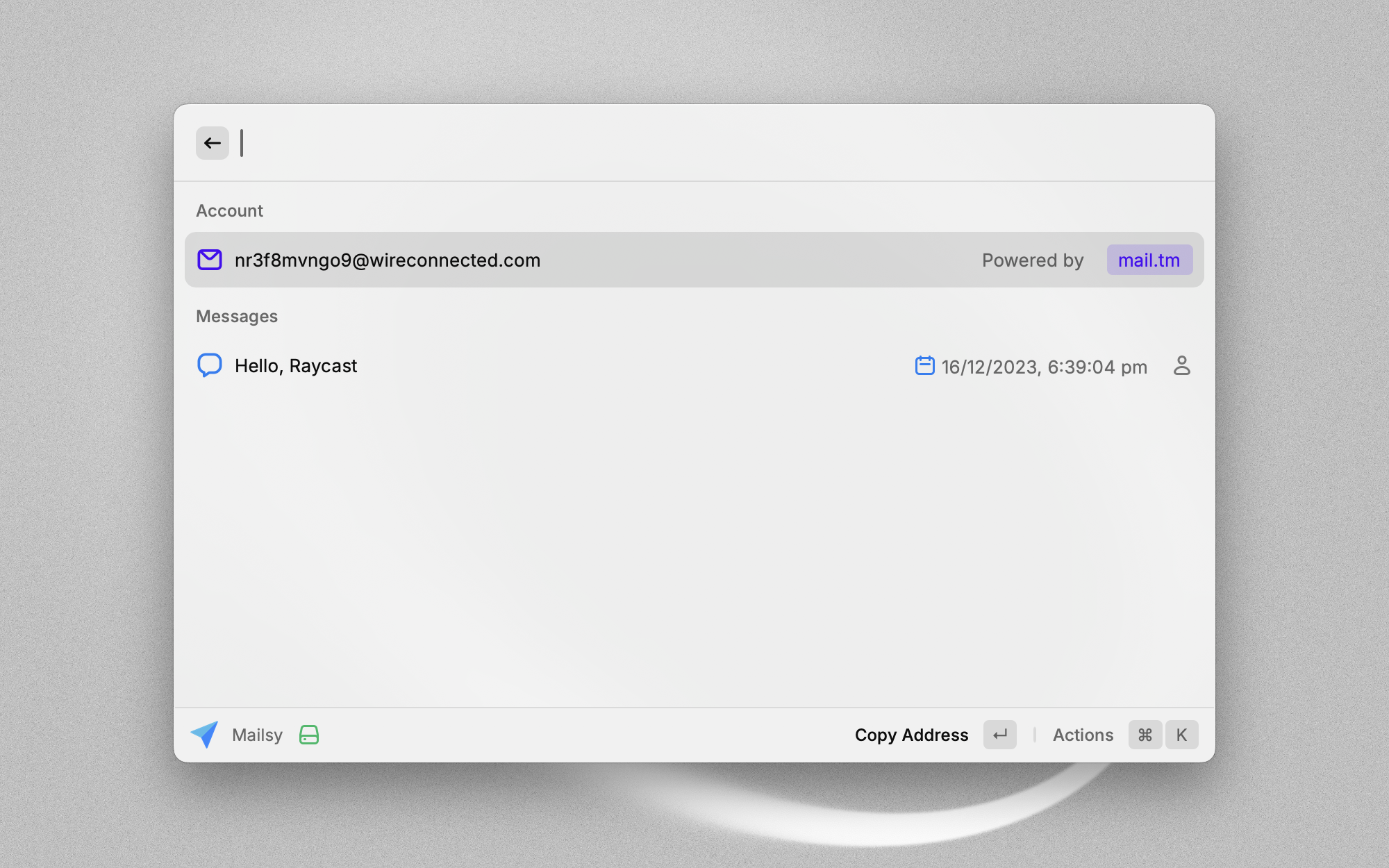Click the back arrow button
The width and height of the screenshot is (1389, 868).
(x=213, y=143)
